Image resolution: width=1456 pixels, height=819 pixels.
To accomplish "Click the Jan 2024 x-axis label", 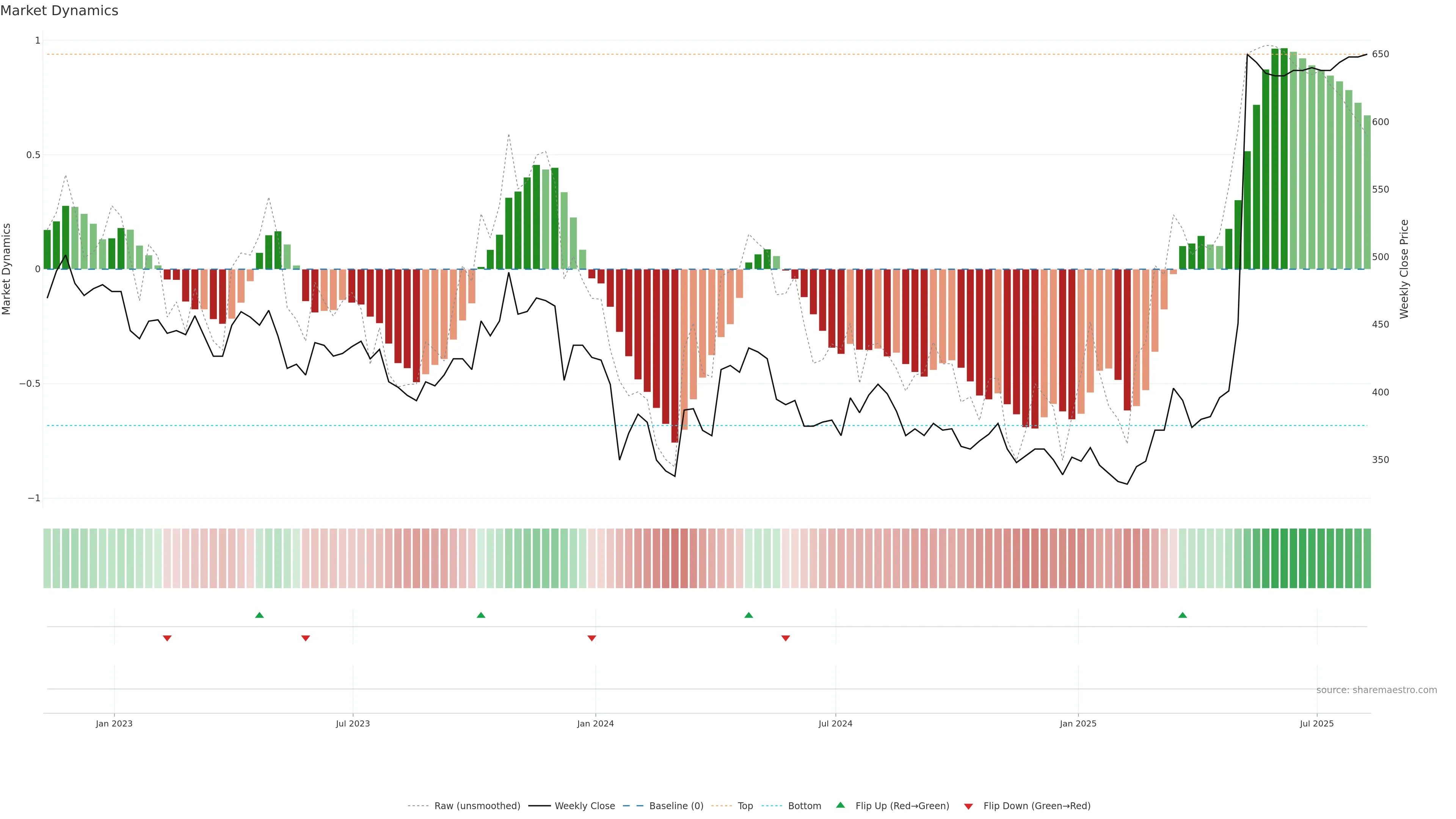I will point(595,723).
